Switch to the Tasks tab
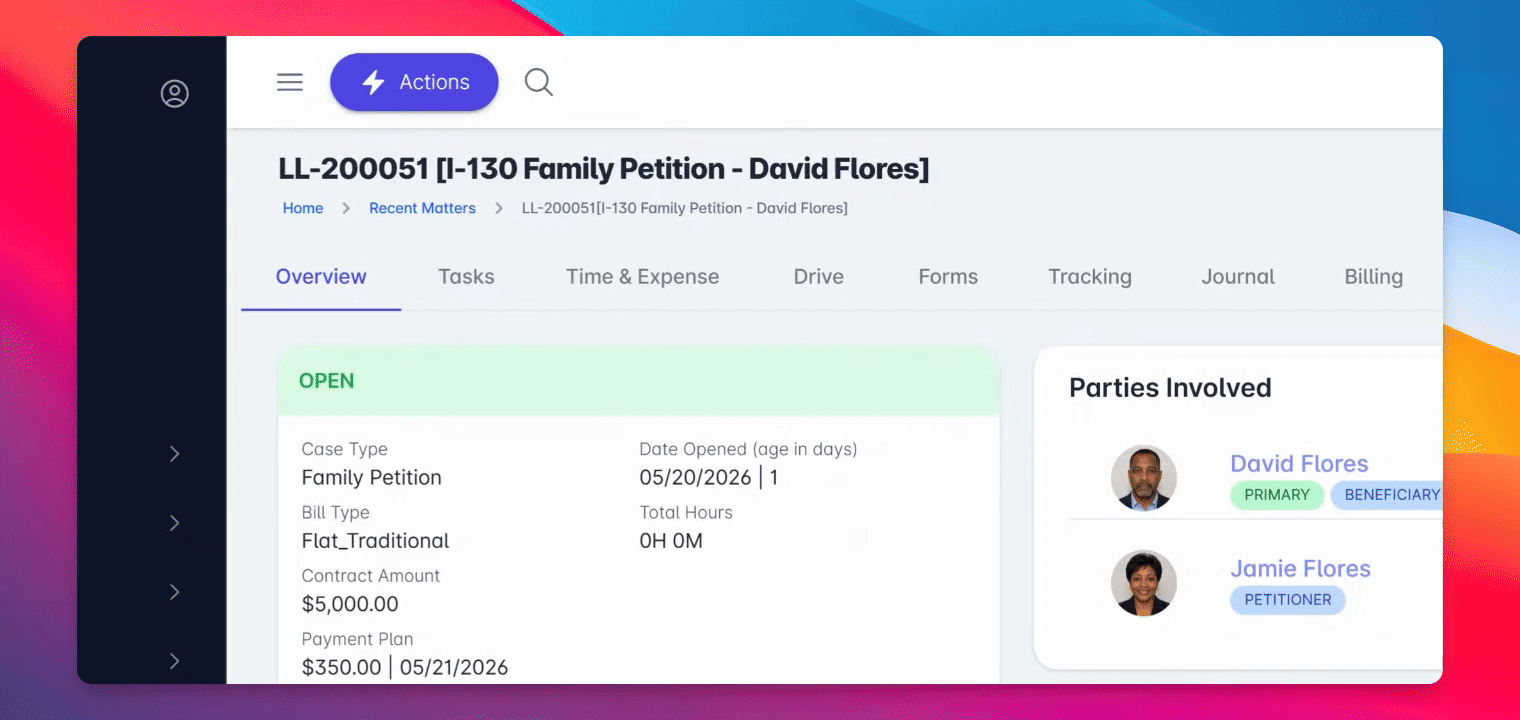The image size is (1520, 720). tap(466, 277)
